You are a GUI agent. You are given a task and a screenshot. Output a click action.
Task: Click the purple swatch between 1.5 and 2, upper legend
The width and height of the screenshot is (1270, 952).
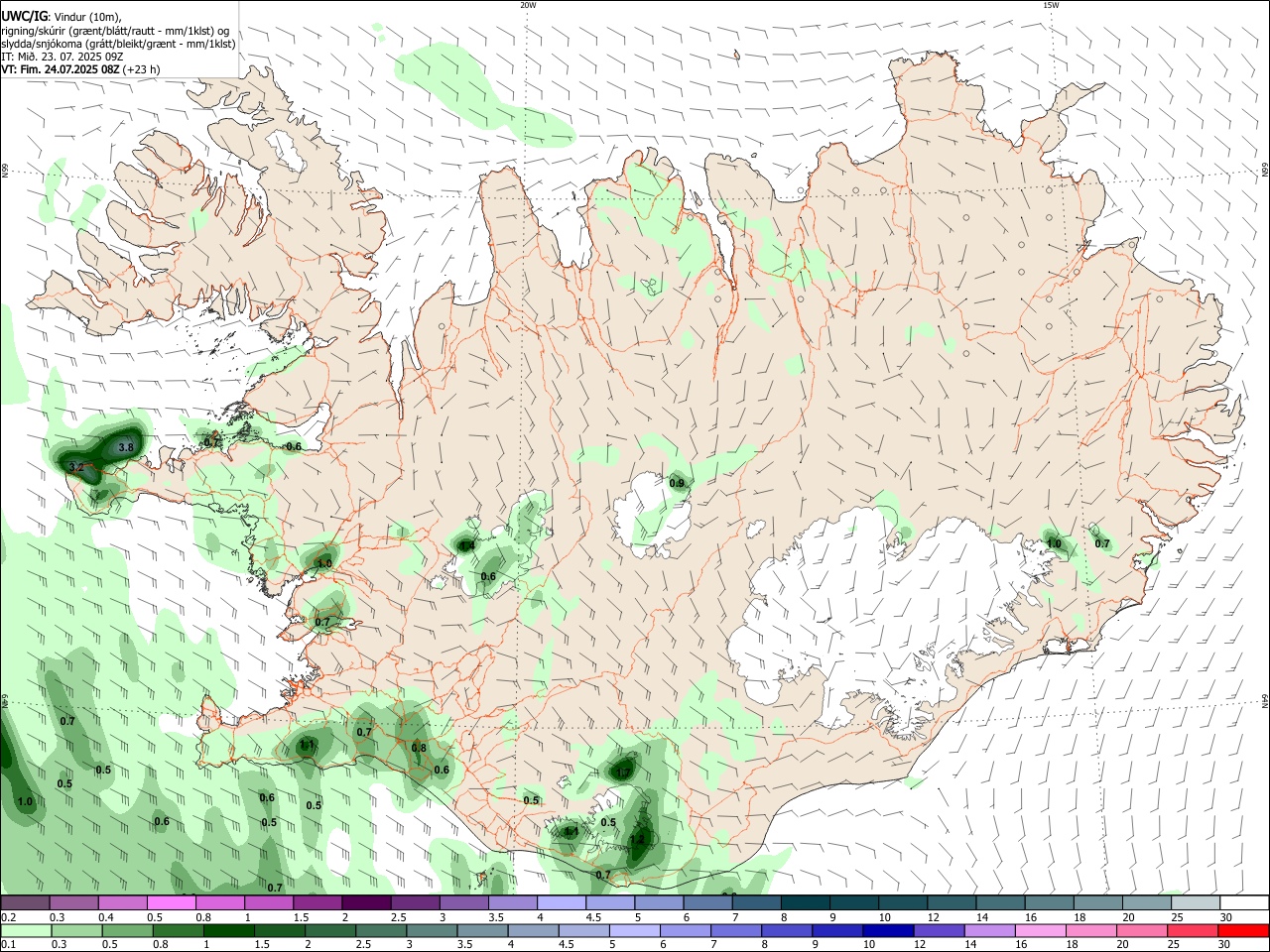pyautogui.click(x=317, y=903)
